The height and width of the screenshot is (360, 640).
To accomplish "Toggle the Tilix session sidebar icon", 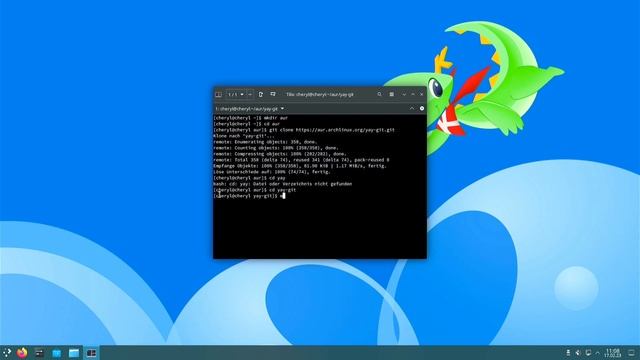I will [218, 94].
